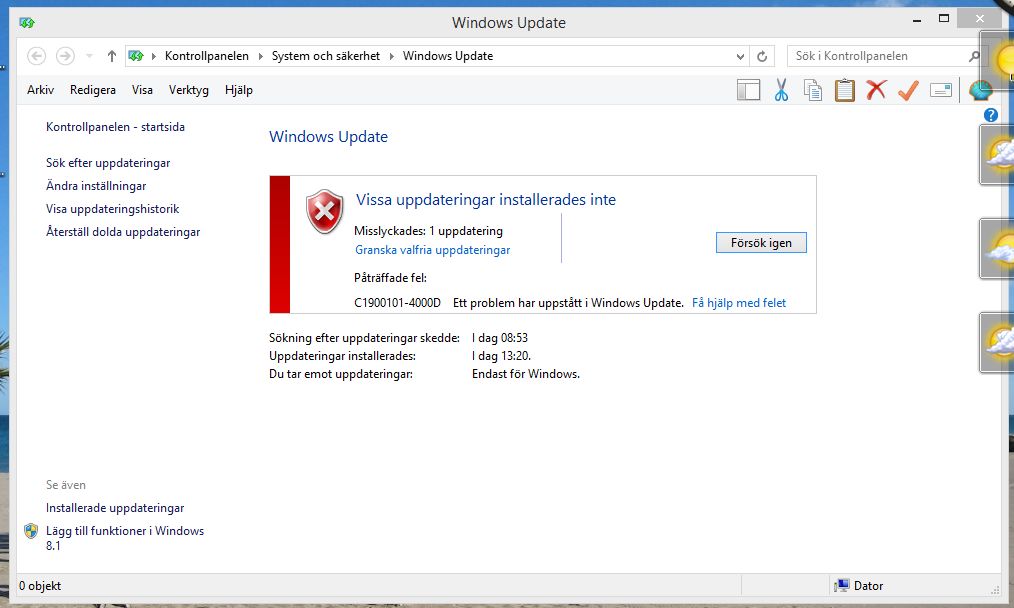Click the Misslyckades: 1 uppdatering text
This screenshot has height=608, width=1014.
(x=428, y=231)
